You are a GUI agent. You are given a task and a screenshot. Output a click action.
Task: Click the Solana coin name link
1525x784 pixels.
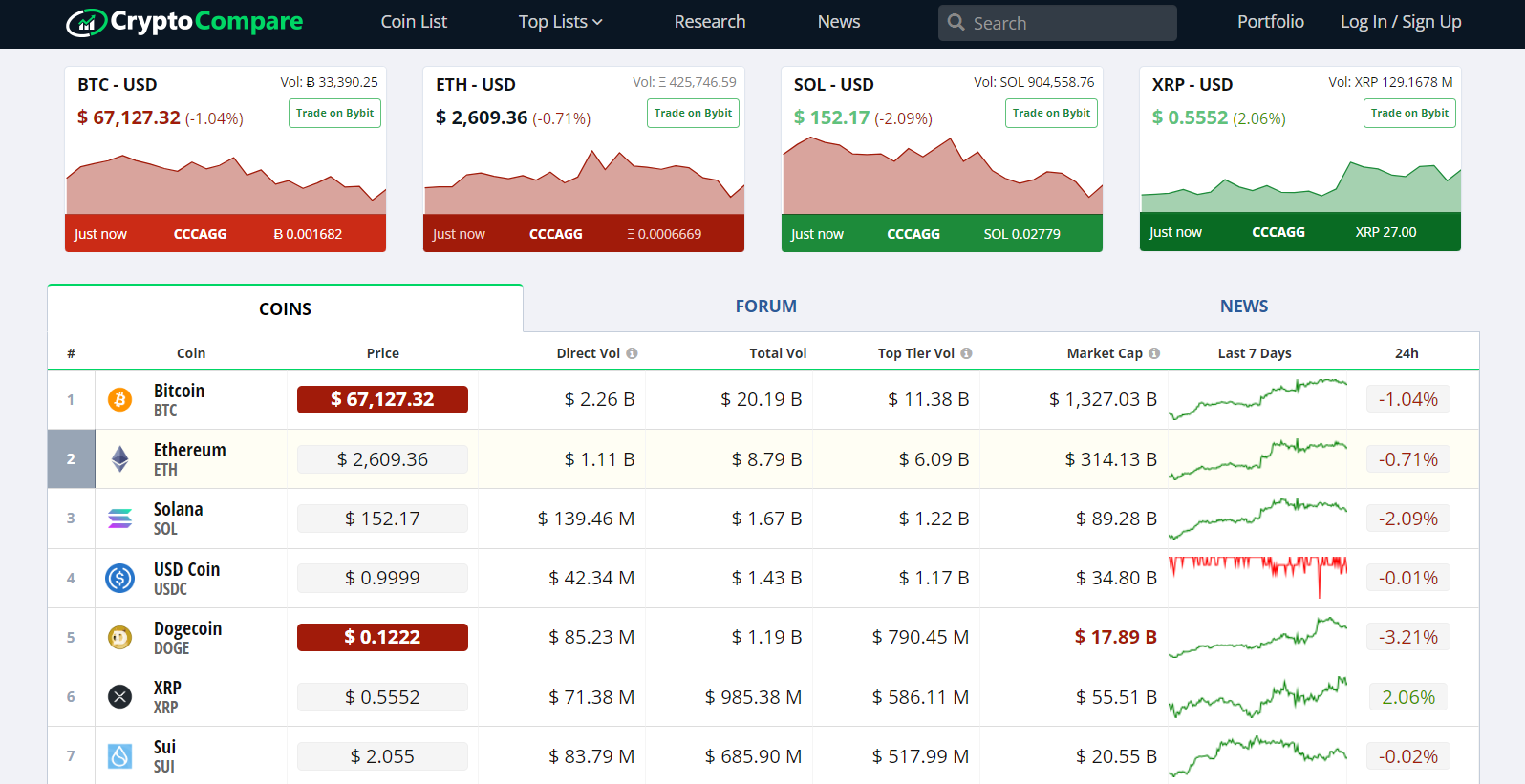pos(178,509)
